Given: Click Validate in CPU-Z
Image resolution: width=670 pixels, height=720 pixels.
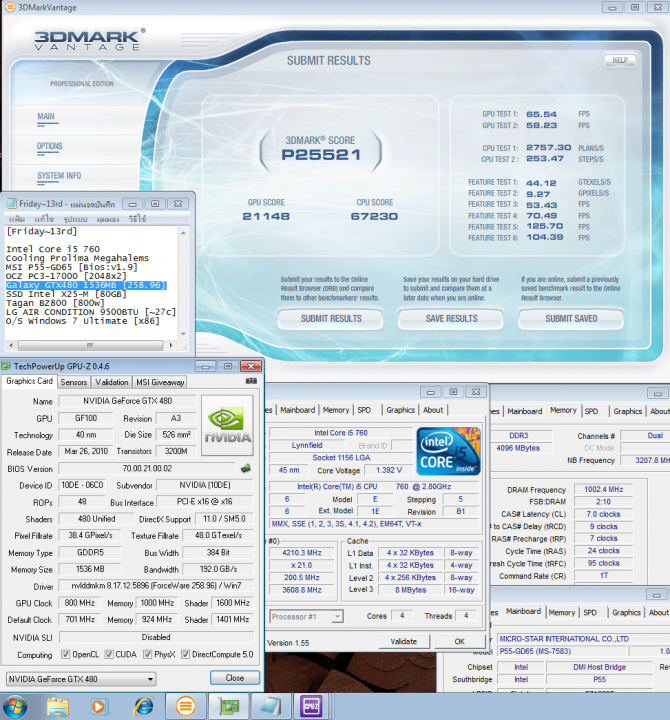Looking at the screenshot, I should [x=404, y=641].
